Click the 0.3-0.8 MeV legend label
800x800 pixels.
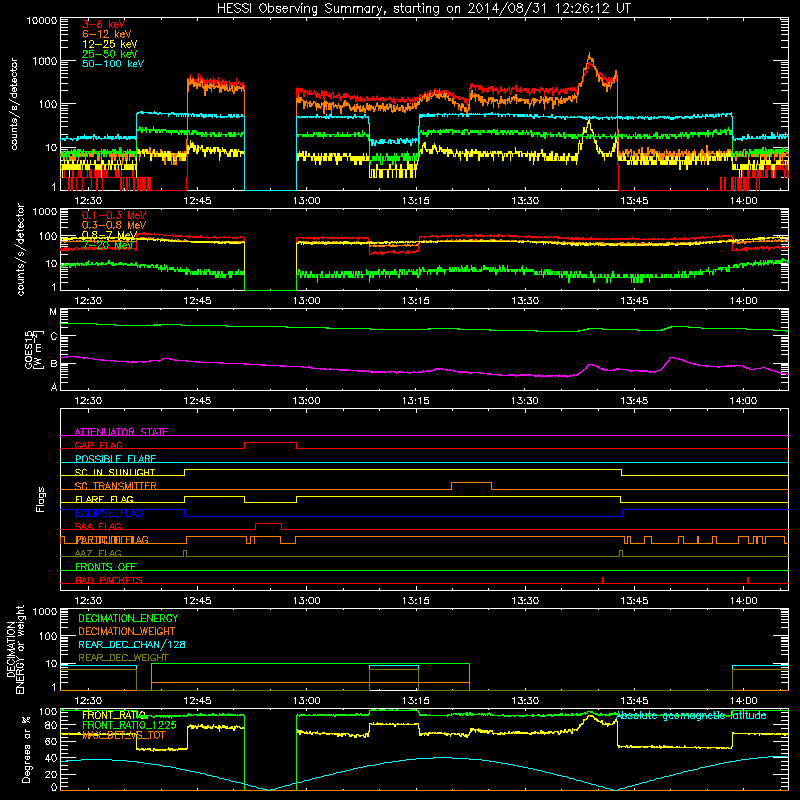114,225
